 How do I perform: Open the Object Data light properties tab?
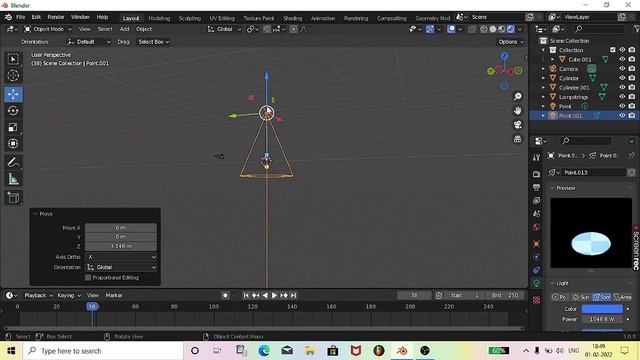[x=536, y=283]
